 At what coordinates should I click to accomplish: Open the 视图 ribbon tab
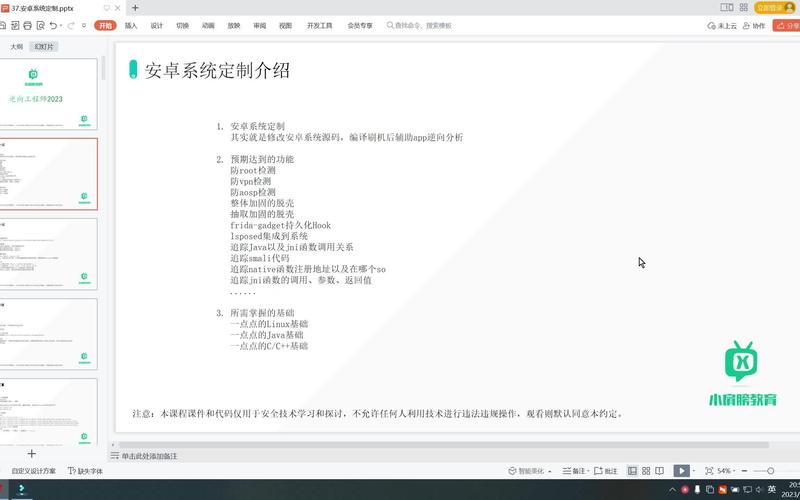click(x=285, y=26)
